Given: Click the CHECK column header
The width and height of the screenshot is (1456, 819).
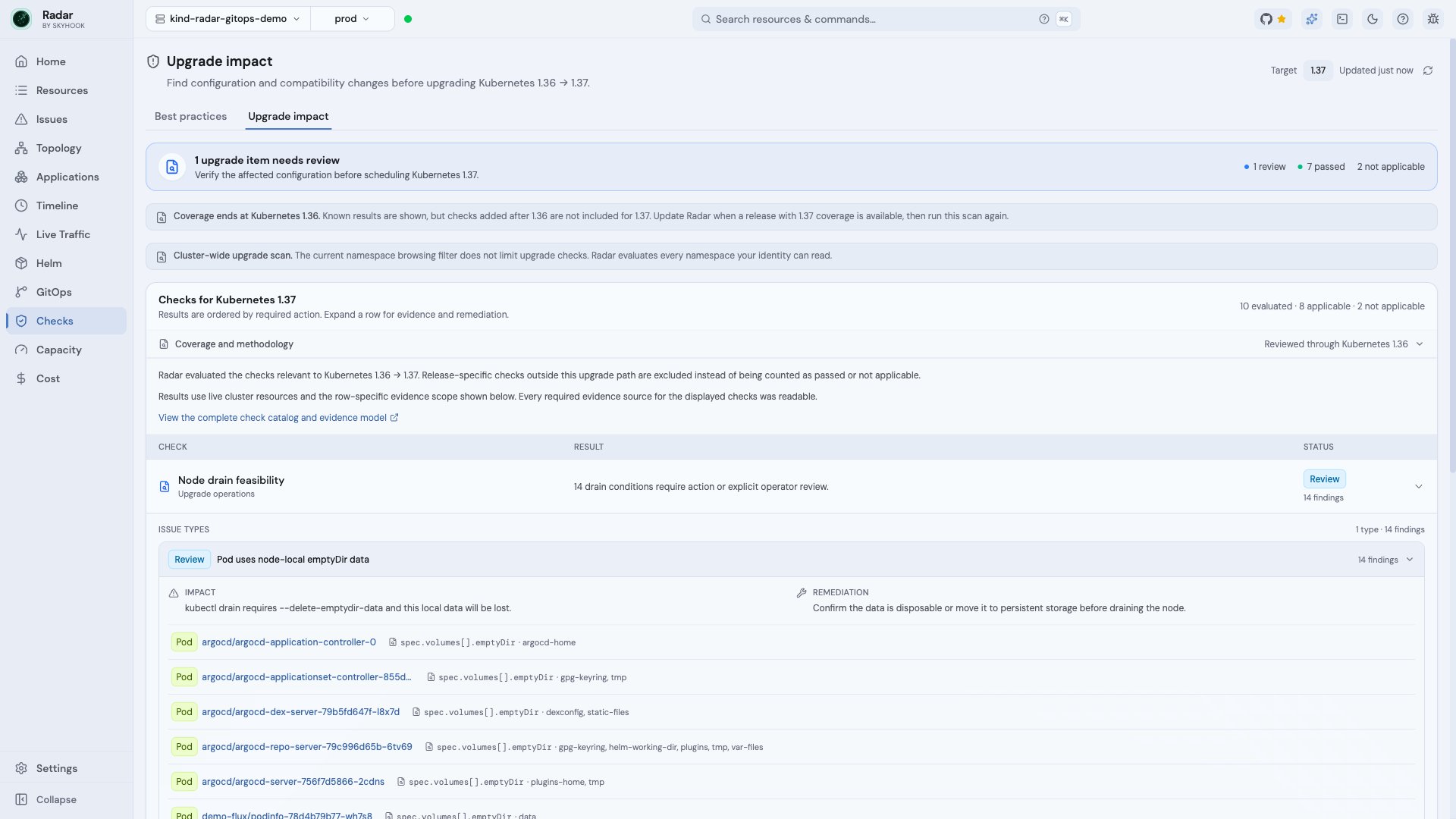Looking at the screenshot, I should pyautogui.click(x=173, y=447).
